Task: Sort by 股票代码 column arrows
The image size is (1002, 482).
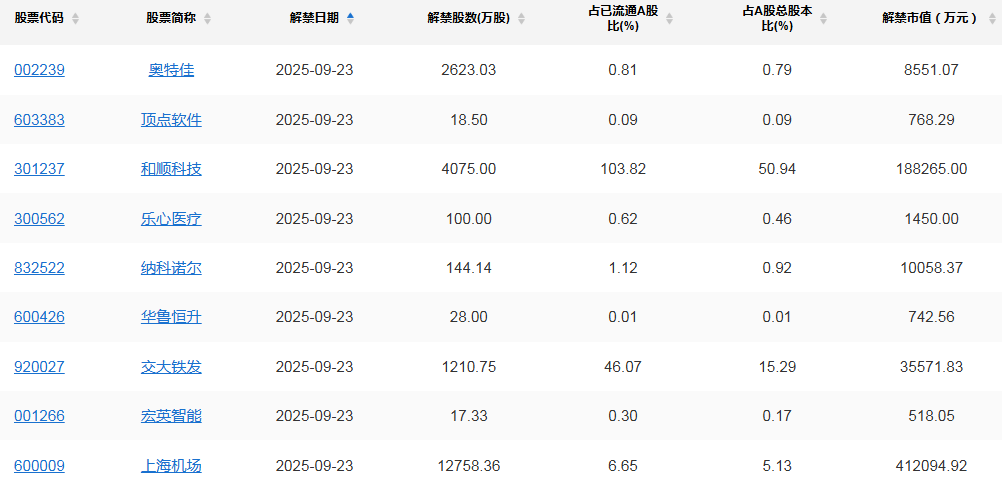Action: pos(76,19)
